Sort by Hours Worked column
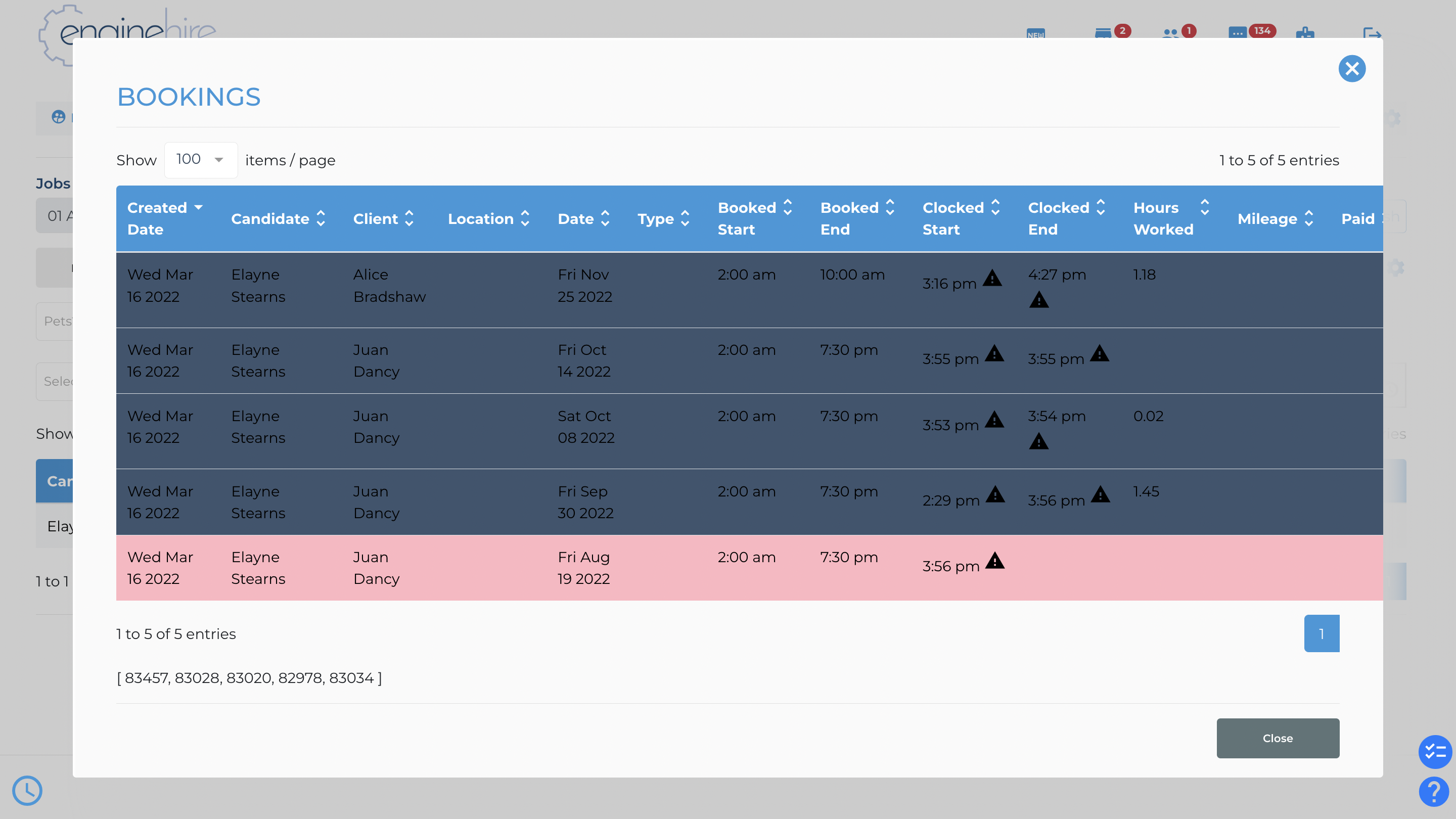 click(x=1171, y=218)
